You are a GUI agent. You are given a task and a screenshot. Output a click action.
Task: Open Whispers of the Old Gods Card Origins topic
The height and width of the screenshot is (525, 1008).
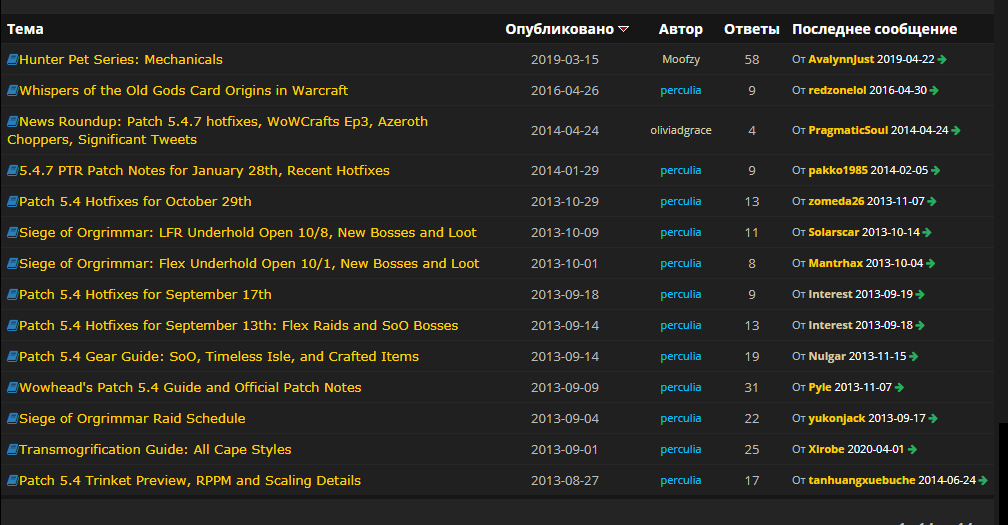click(183, 91)
